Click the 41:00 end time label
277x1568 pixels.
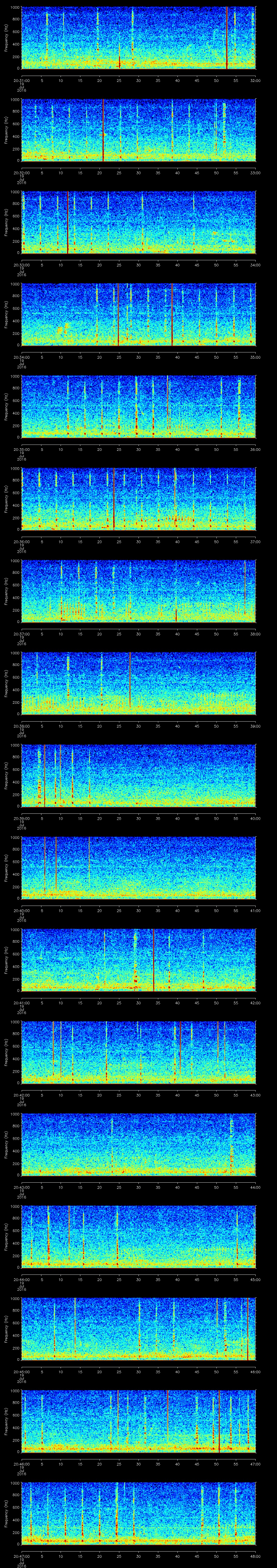(x=256, y=910)
